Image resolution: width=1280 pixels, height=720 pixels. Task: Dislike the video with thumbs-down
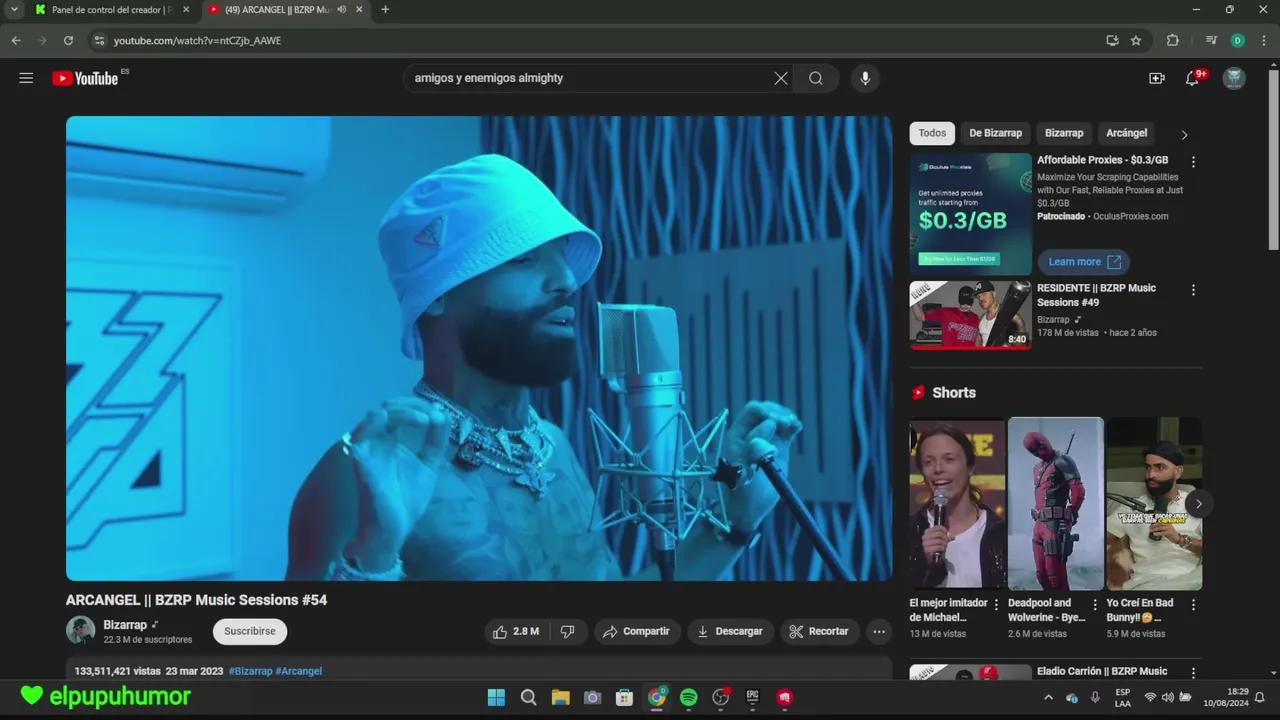567,631
